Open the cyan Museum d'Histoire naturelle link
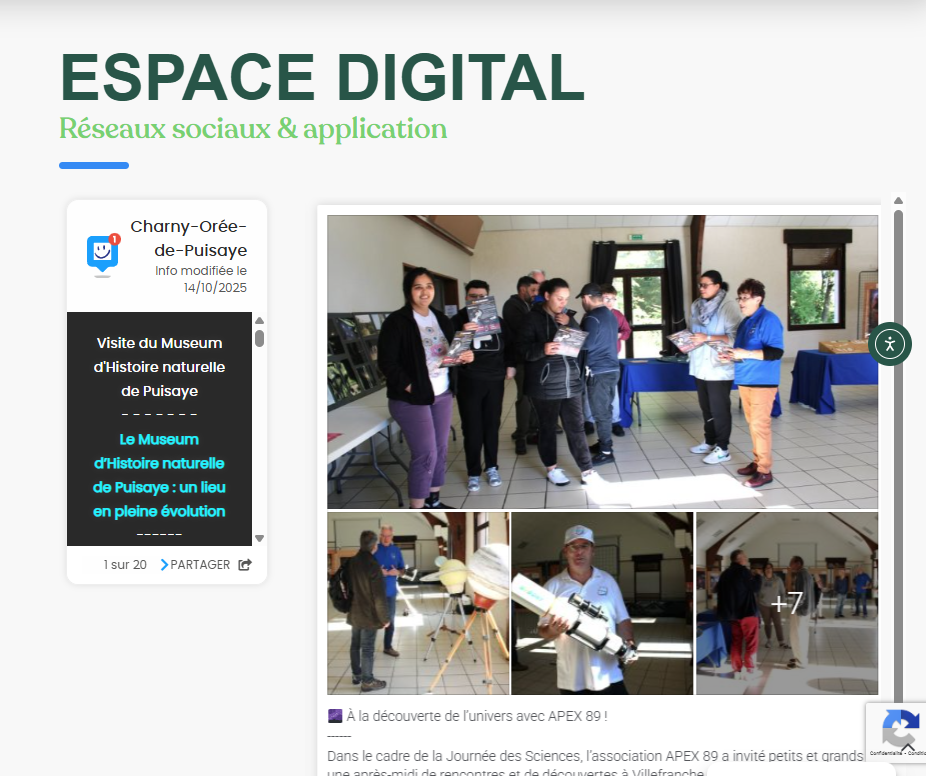Image resolution: width=926 pixels, height=776 pixels. pos(159,475)
